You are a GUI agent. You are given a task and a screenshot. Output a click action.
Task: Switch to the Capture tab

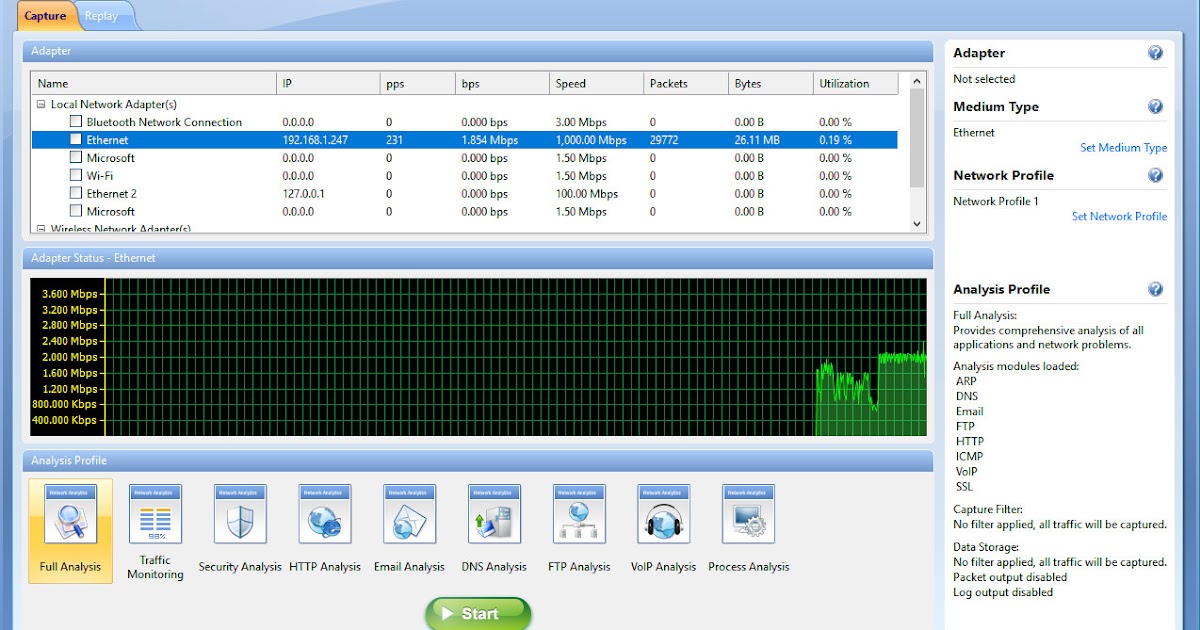45,16
